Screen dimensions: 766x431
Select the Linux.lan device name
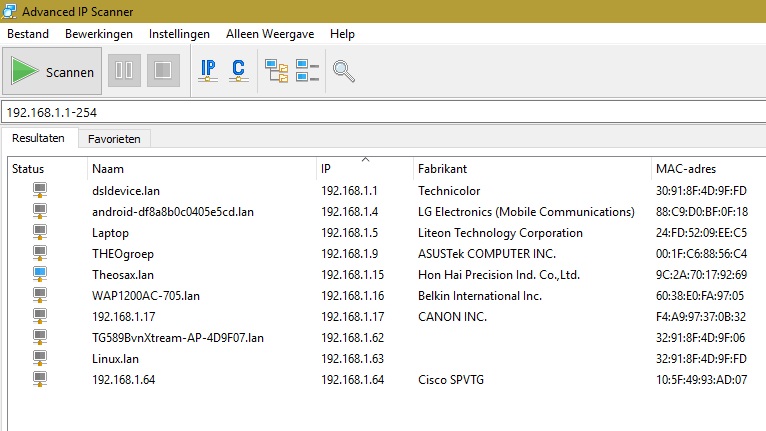(x=115, y=359)
